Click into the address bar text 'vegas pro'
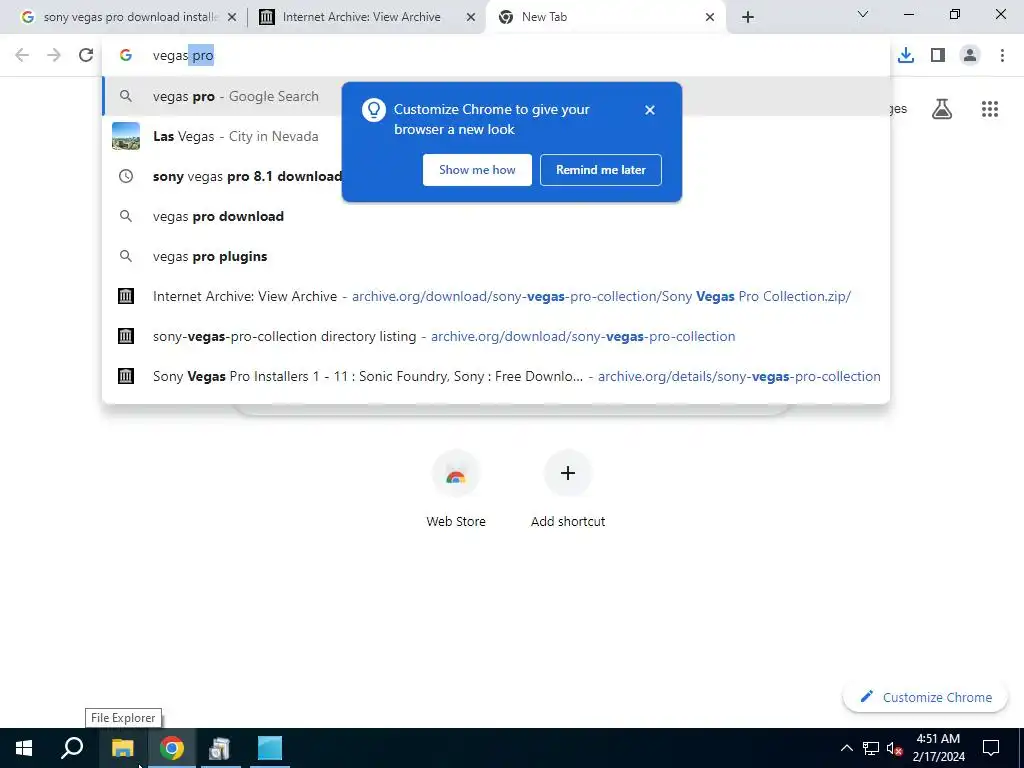The height and width of the screenshot is (768, 1024). (x=183, y=56)
